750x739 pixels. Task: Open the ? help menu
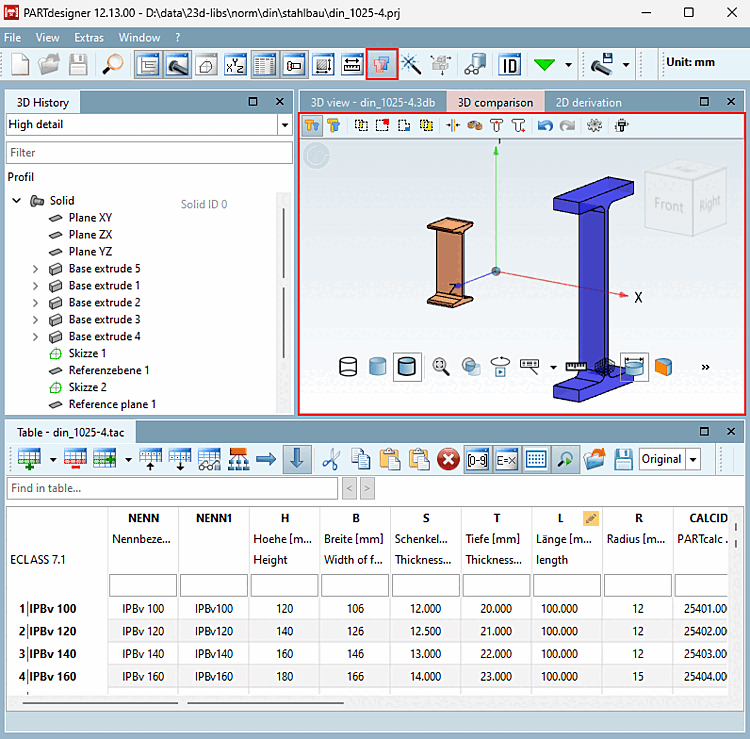[x=178, y=37]
